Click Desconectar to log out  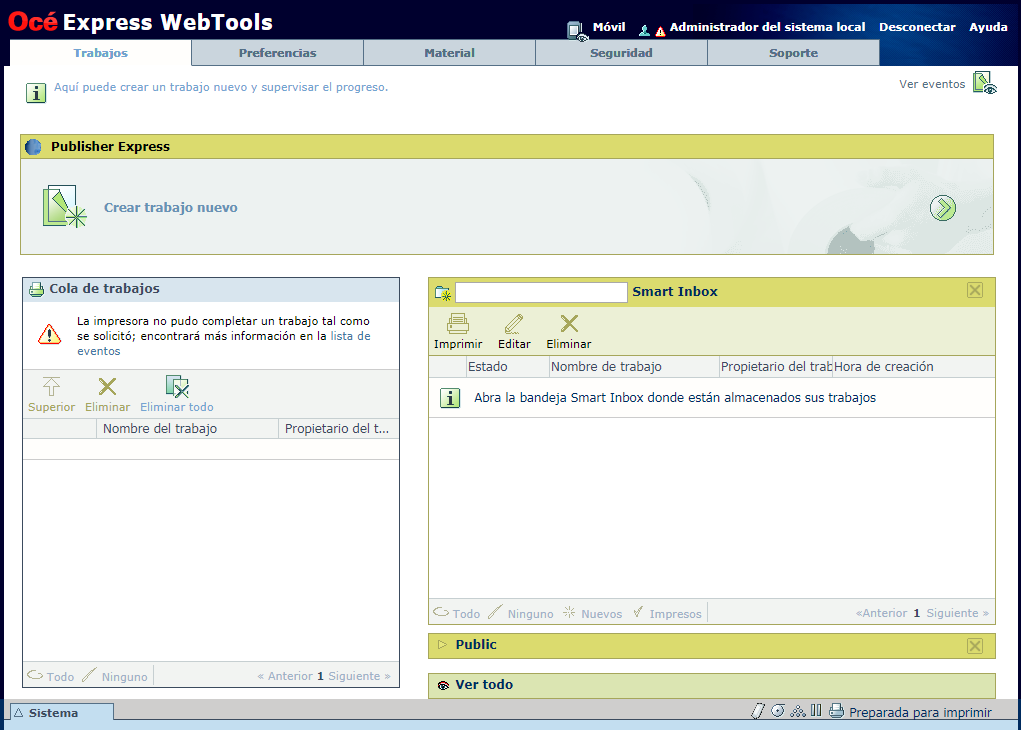point(917,27)
